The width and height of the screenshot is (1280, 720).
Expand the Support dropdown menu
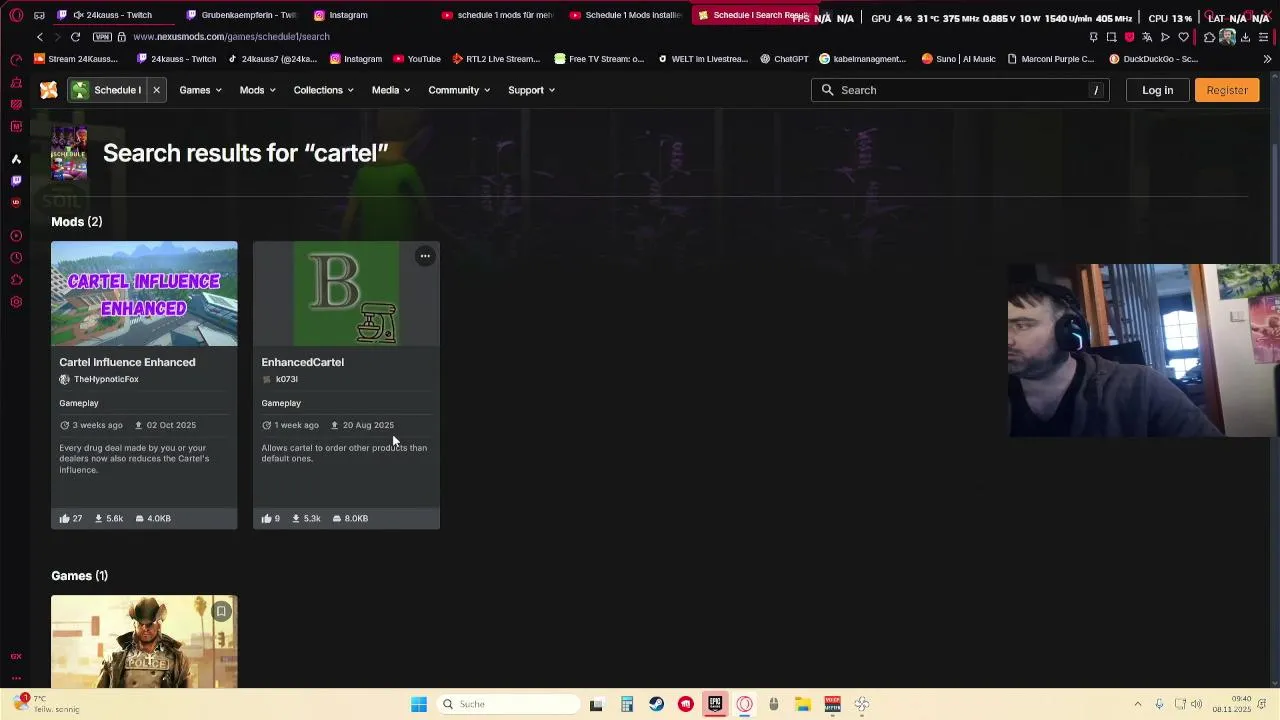pyautogui.click(x=531, y=90)
